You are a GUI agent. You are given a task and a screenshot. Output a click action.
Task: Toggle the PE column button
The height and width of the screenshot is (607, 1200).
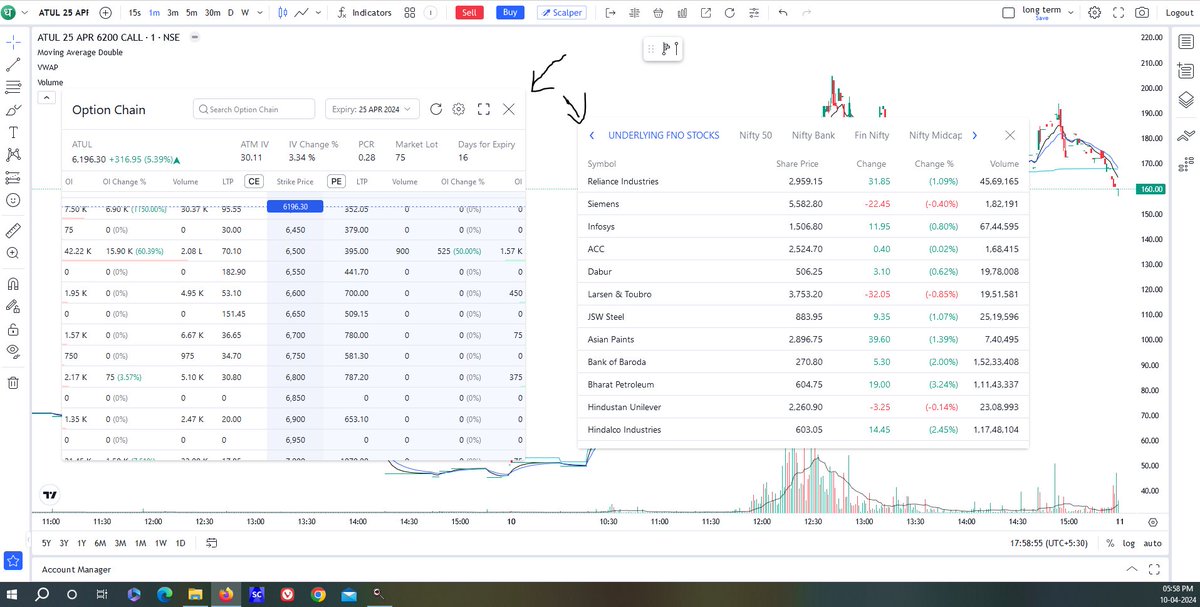click(336, 182)
